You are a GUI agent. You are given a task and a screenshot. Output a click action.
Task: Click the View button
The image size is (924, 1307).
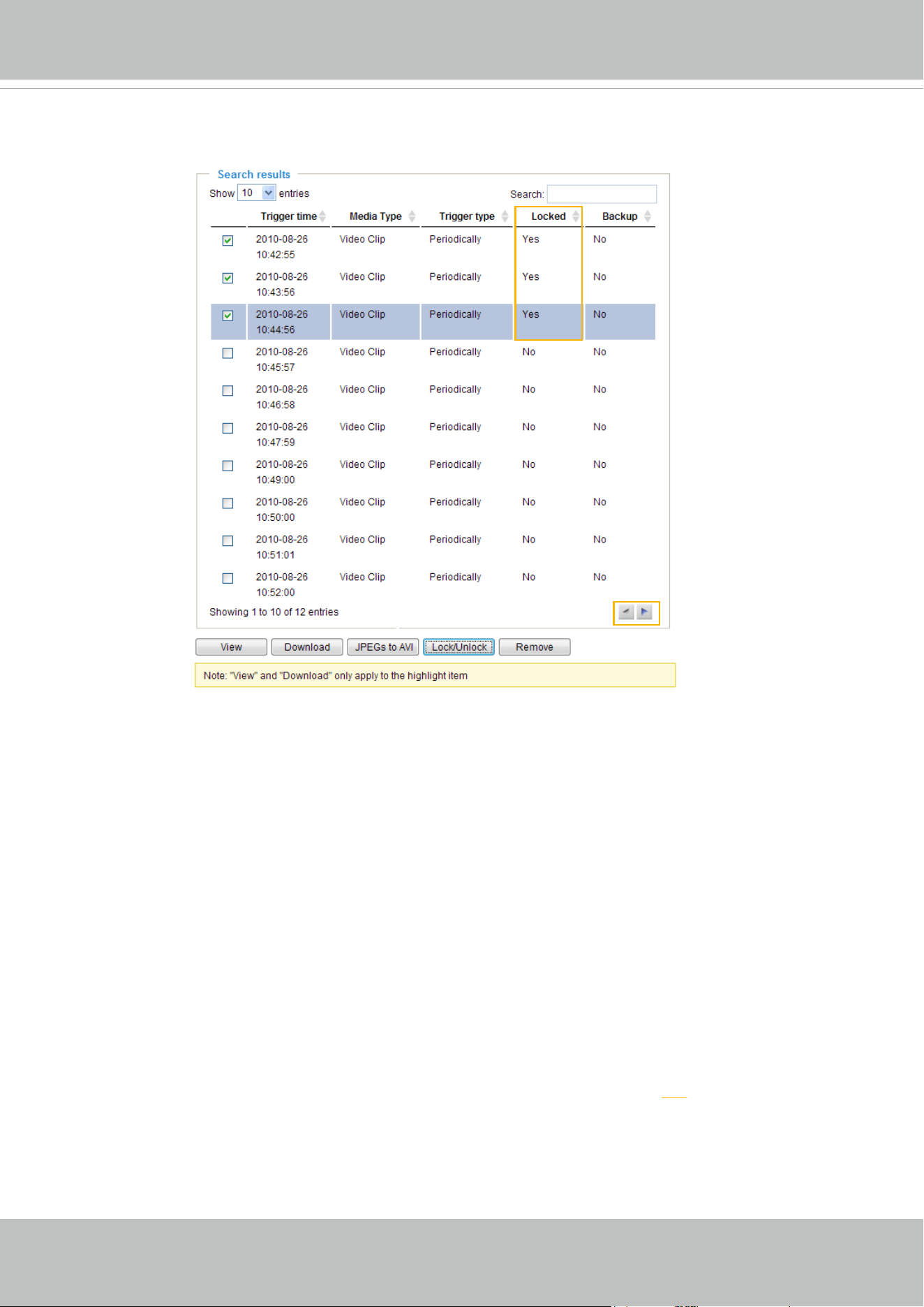pos(231,647)
